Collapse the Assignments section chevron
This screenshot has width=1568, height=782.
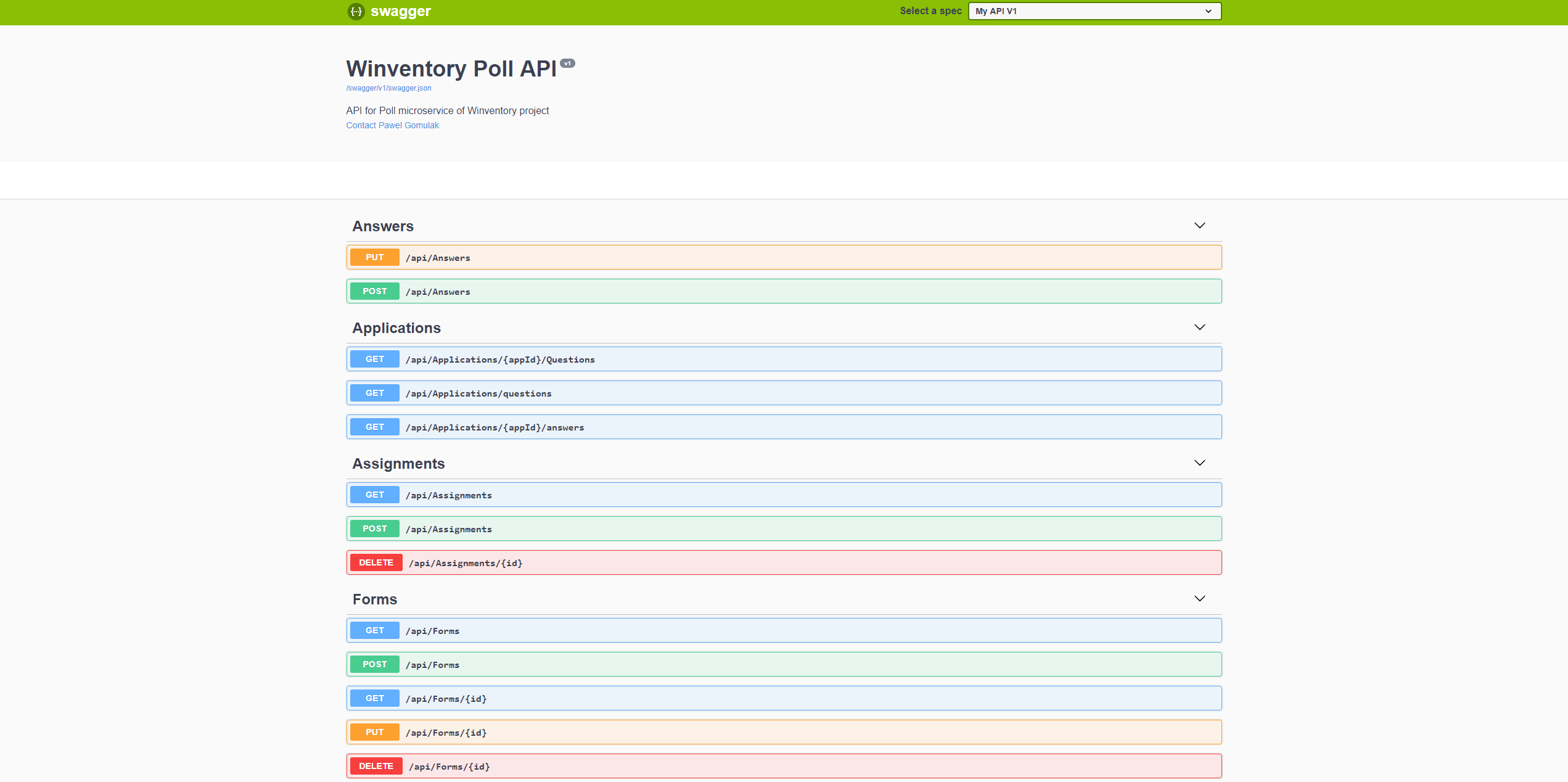click(1199, 463)
